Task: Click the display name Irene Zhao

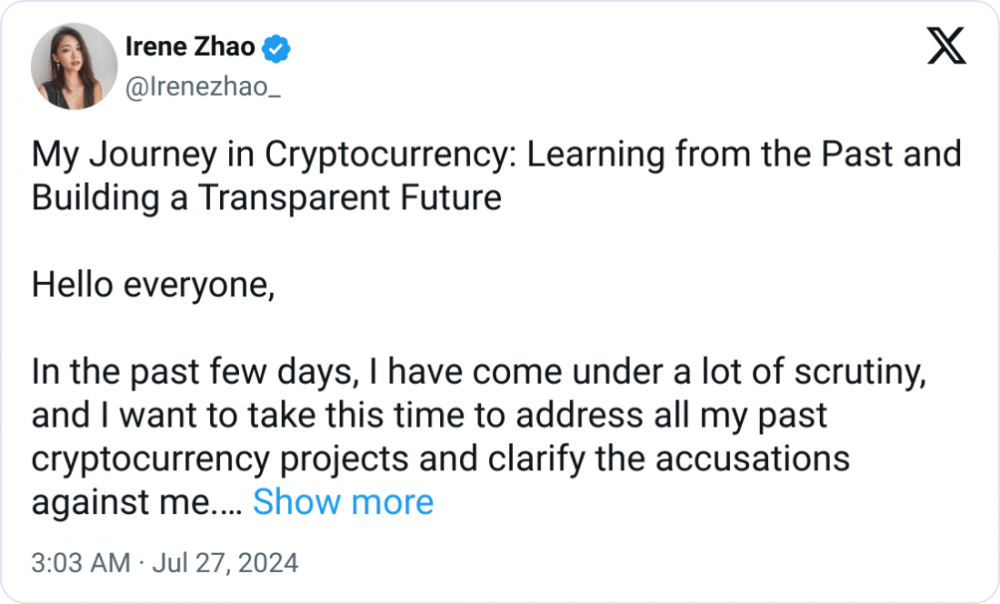Action: pyautogui.click(x=190, y=47)
